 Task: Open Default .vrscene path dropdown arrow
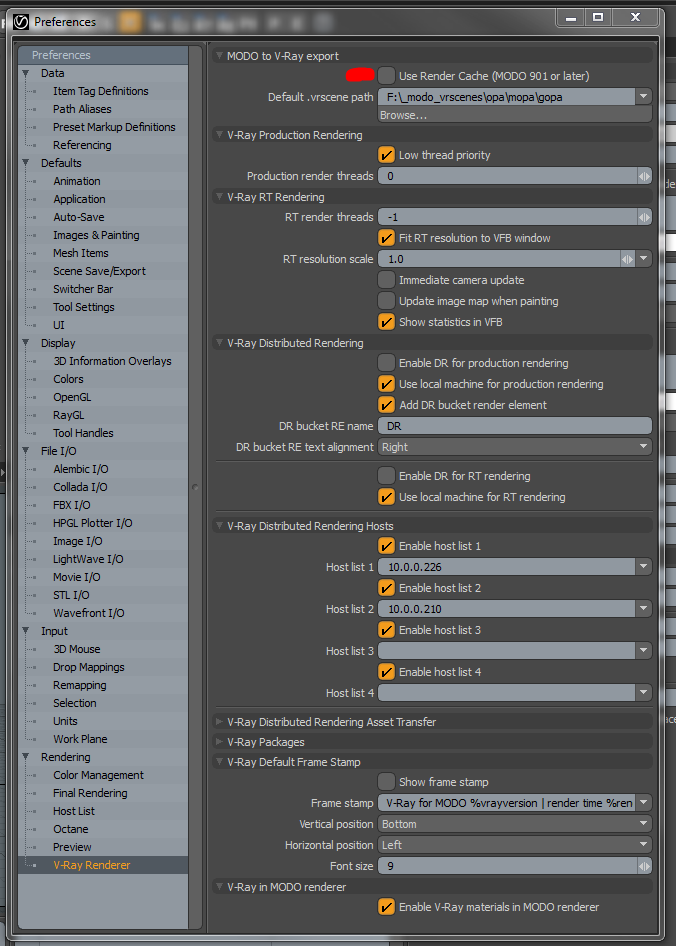point(643,97)
